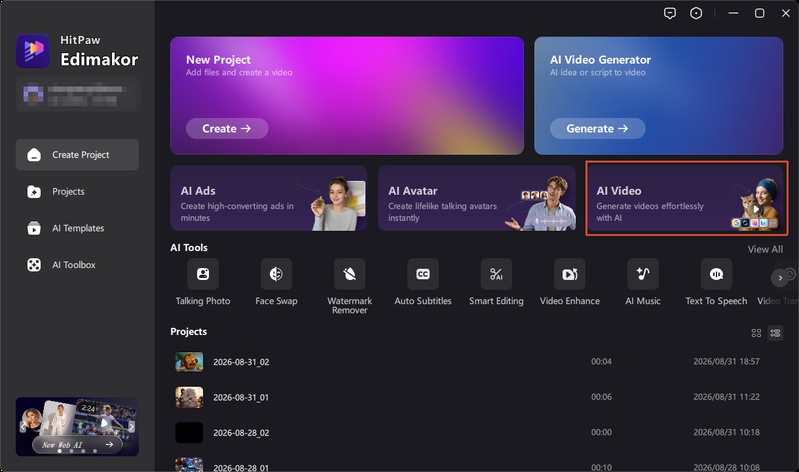The image size is (799, 472).
Task: Click the Create button in New Project
Action: click(227, 128)
